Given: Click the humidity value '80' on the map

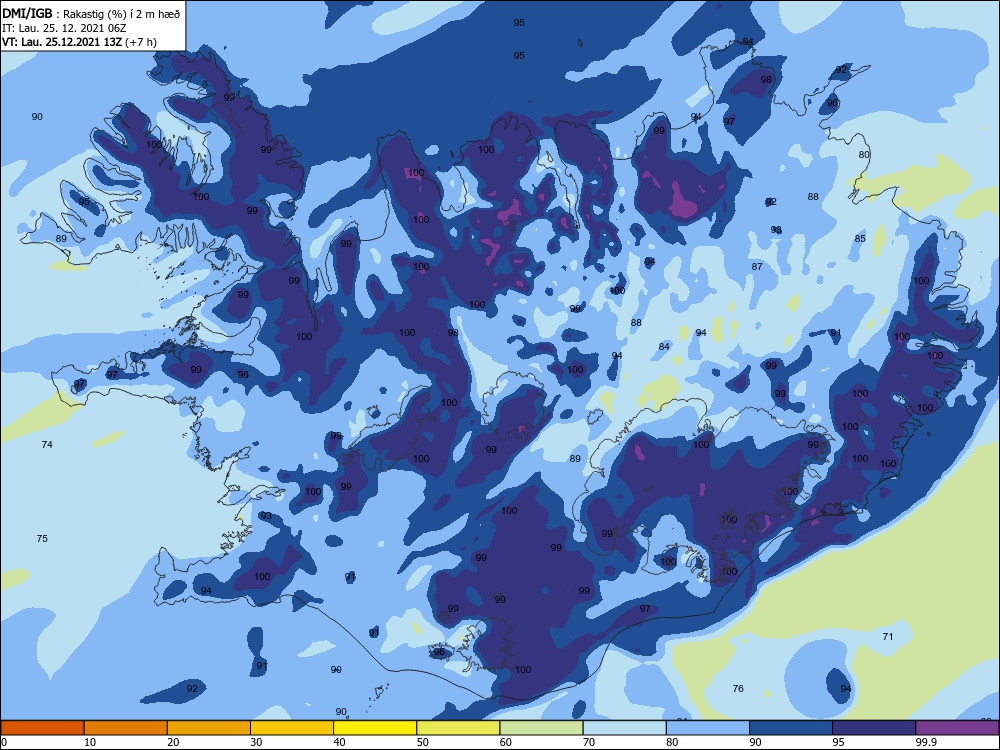Looking at the screenshot, I should point(864,154).
